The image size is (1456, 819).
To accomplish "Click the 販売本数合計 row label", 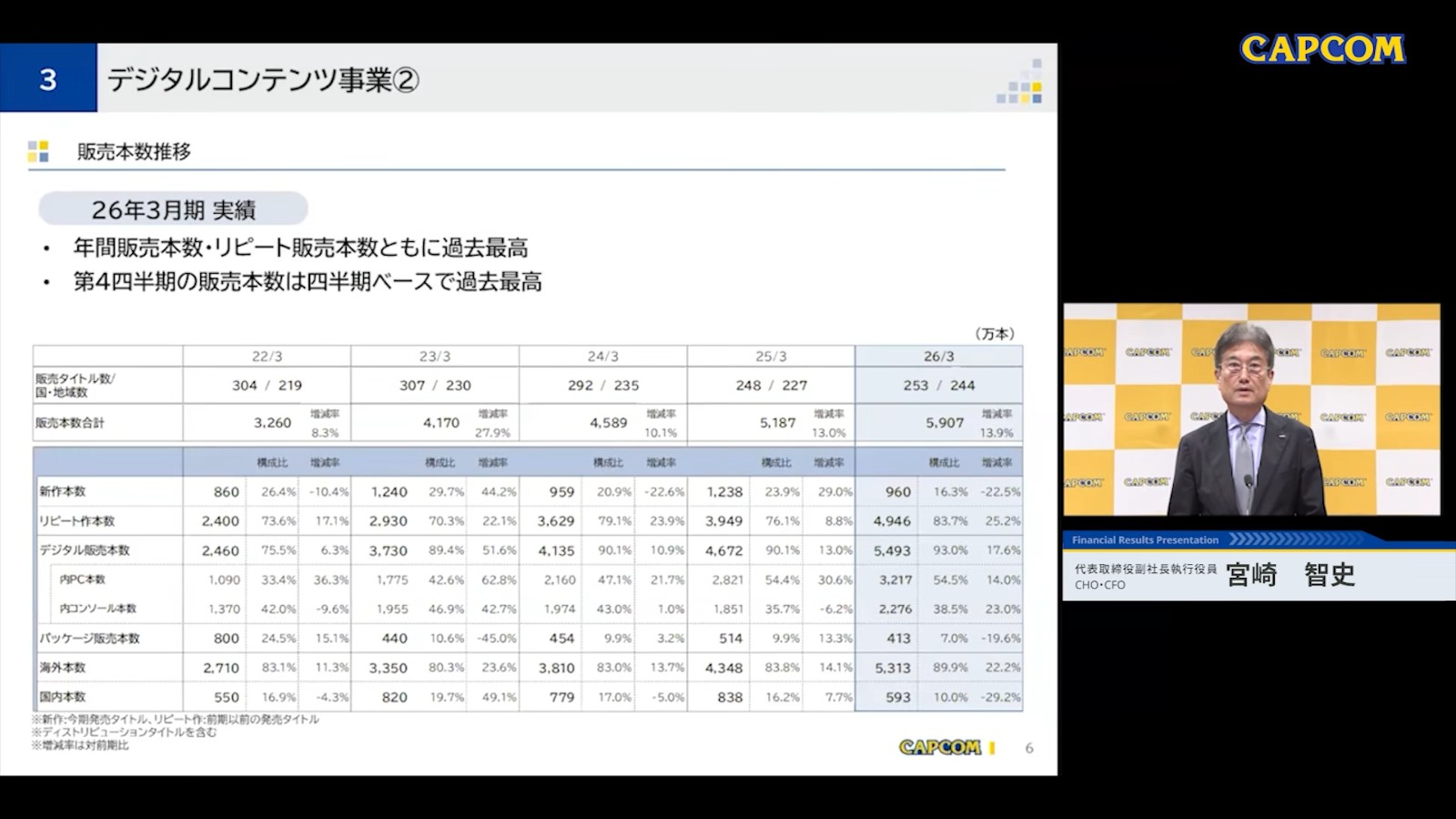I will click(x=70, y=423).
